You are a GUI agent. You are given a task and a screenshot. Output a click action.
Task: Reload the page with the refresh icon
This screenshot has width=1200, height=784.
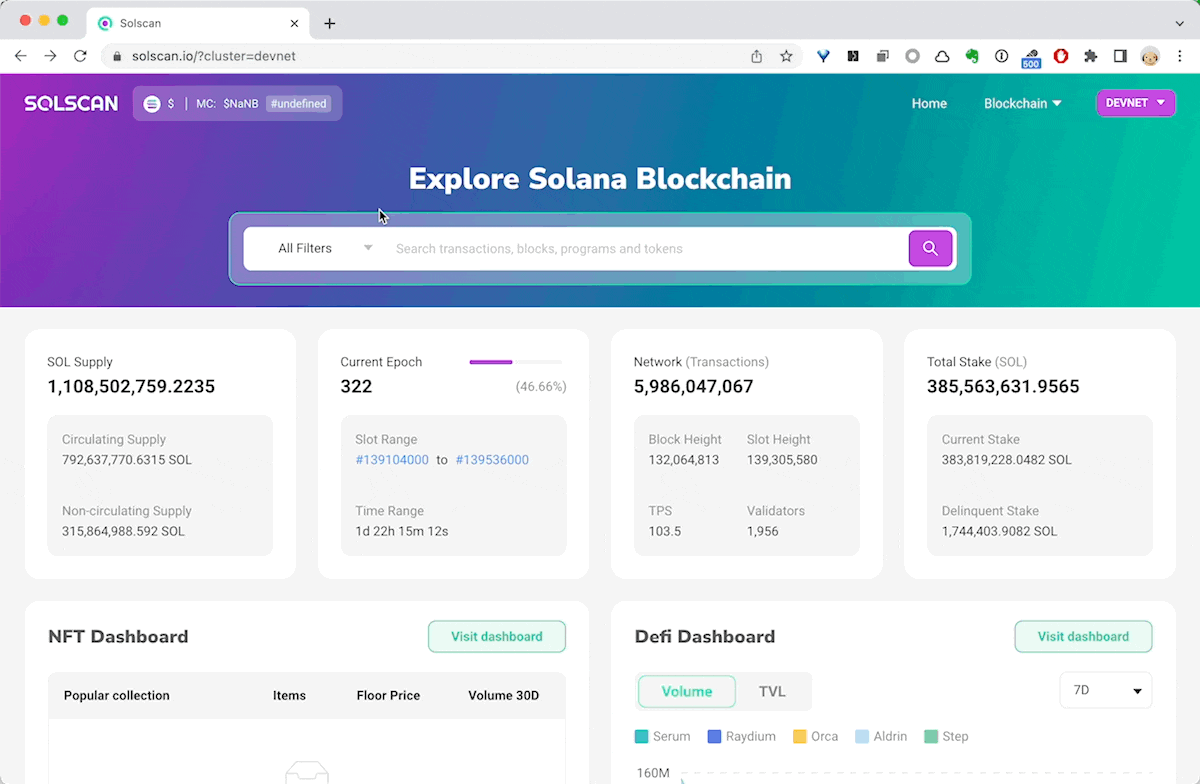point(80,56)
